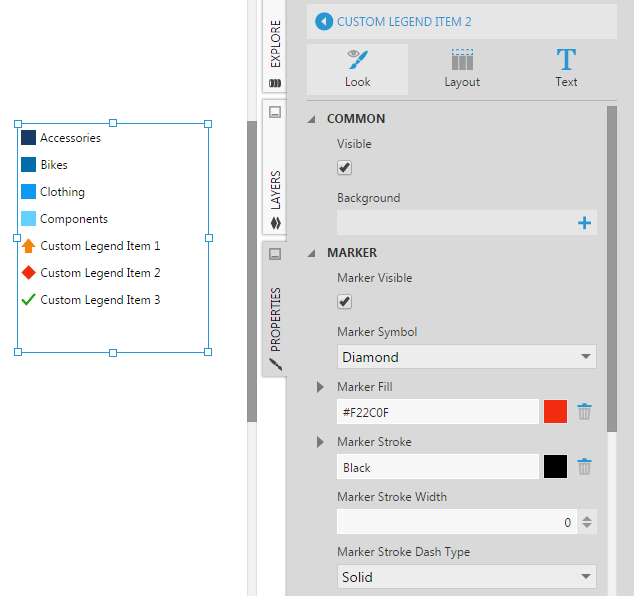Click the Marker Fill hex value field
Image resolution: width=634 pixels, height=596 pixels.
pos(438,412)
